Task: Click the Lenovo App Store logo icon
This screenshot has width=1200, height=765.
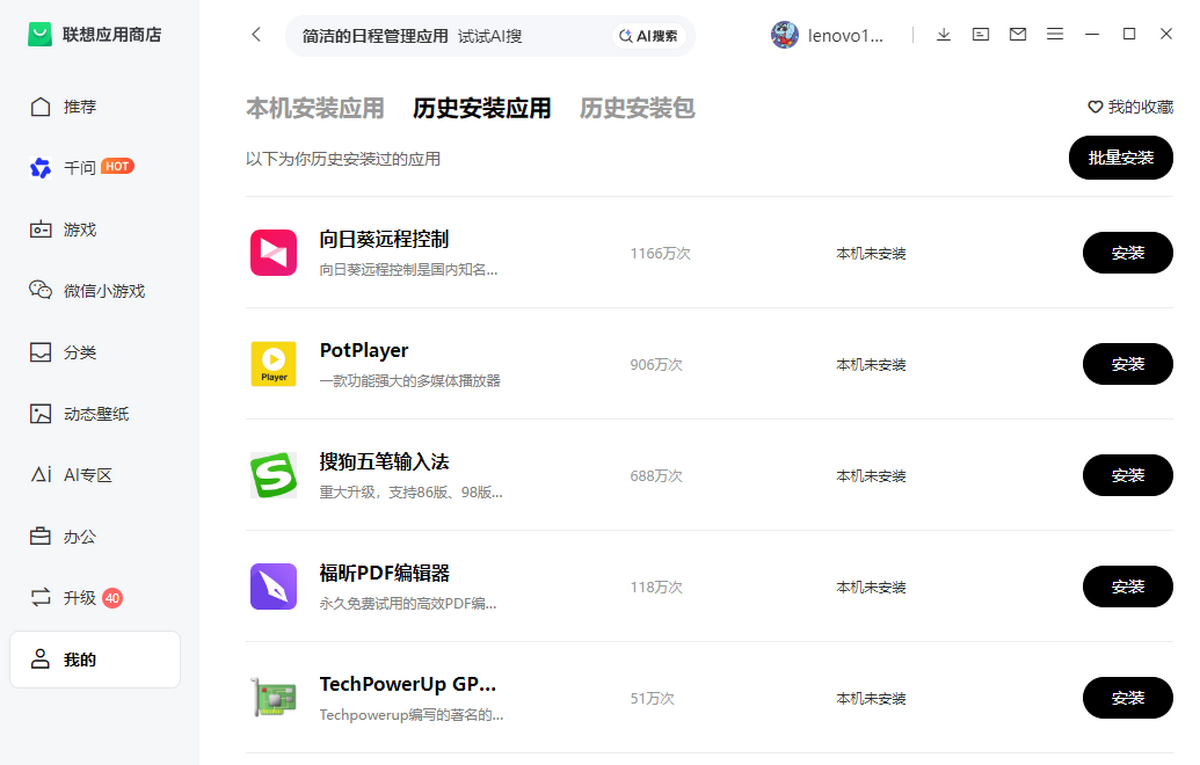Action: 40,35
